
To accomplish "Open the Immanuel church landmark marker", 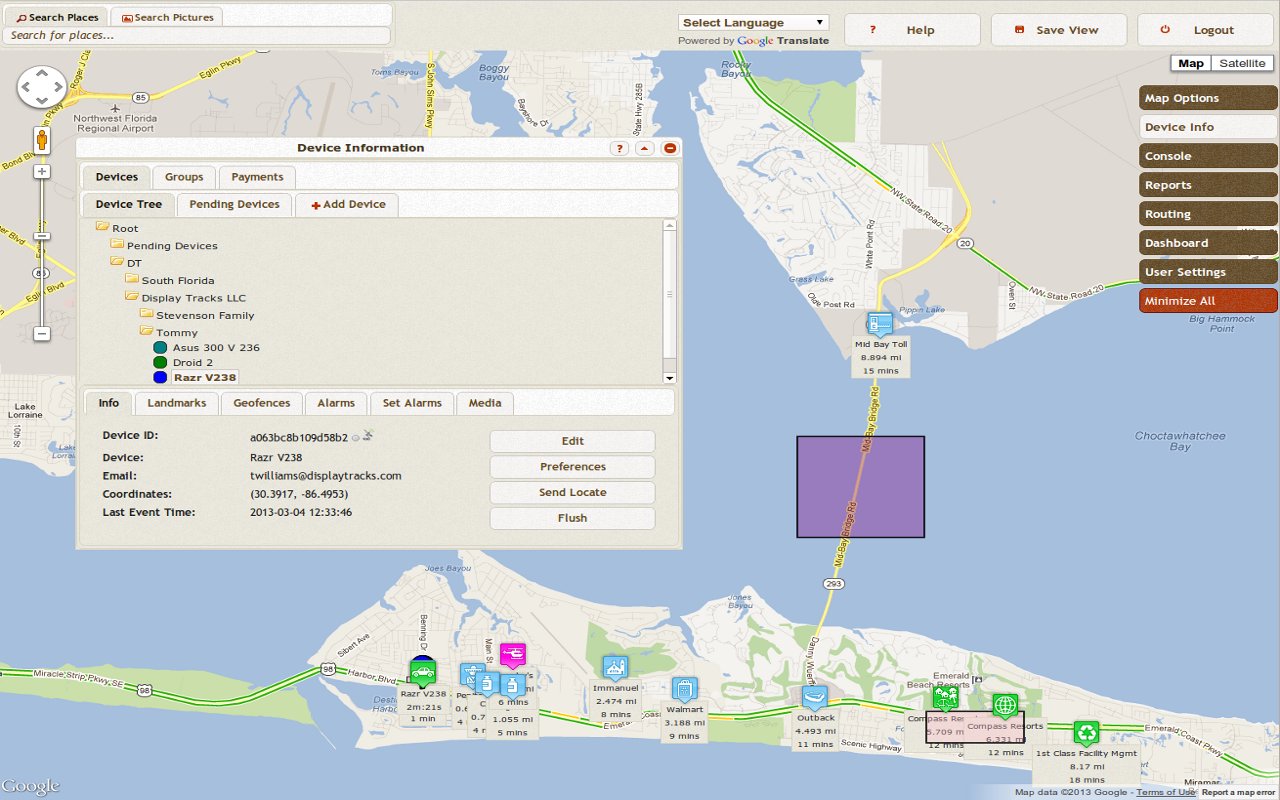I will coord(615,667).
